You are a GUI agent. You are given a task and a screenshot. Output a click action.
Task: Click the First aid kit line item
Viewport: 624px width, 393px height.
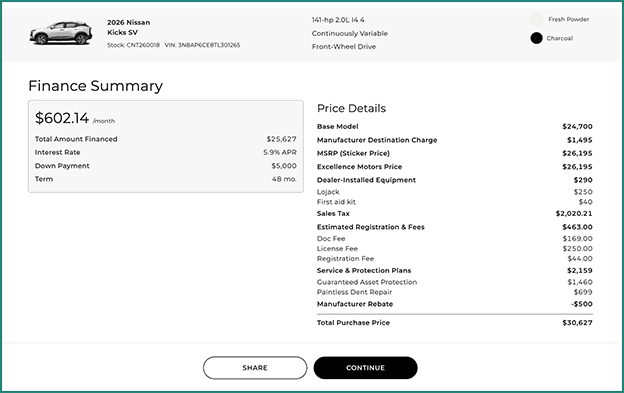(x=336, y=202)
